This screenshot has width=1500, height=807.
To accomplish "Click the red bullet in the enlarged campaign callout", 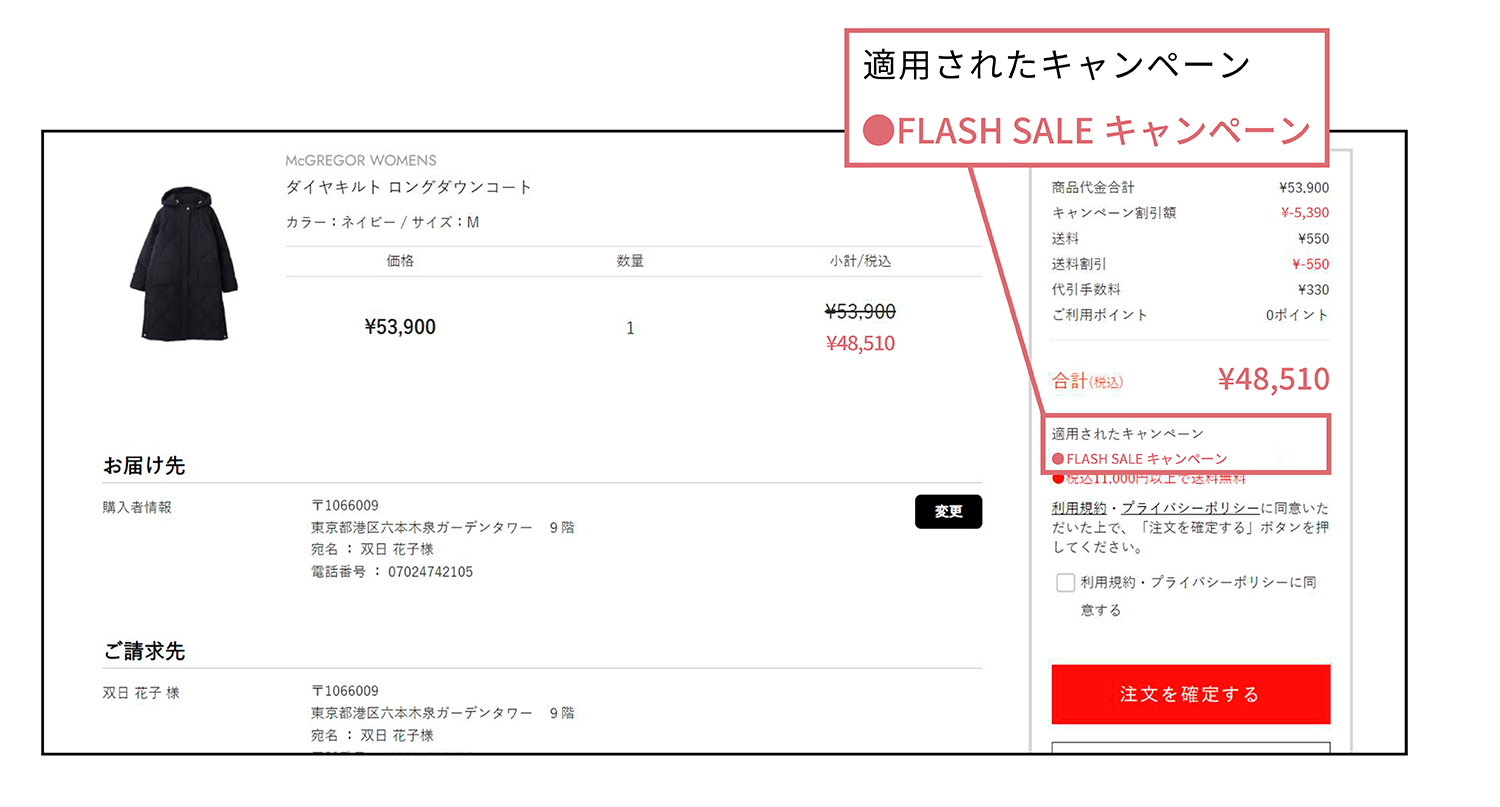I will tap(877, 131).
